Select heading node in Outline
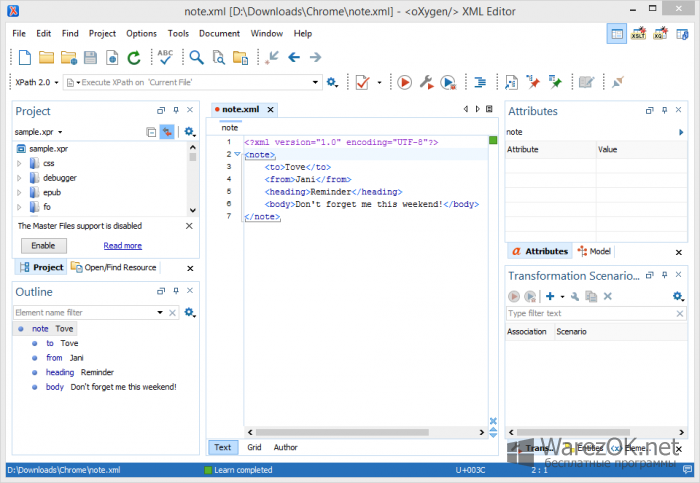This screenshot has height=483, width=700. click(79, 372)
